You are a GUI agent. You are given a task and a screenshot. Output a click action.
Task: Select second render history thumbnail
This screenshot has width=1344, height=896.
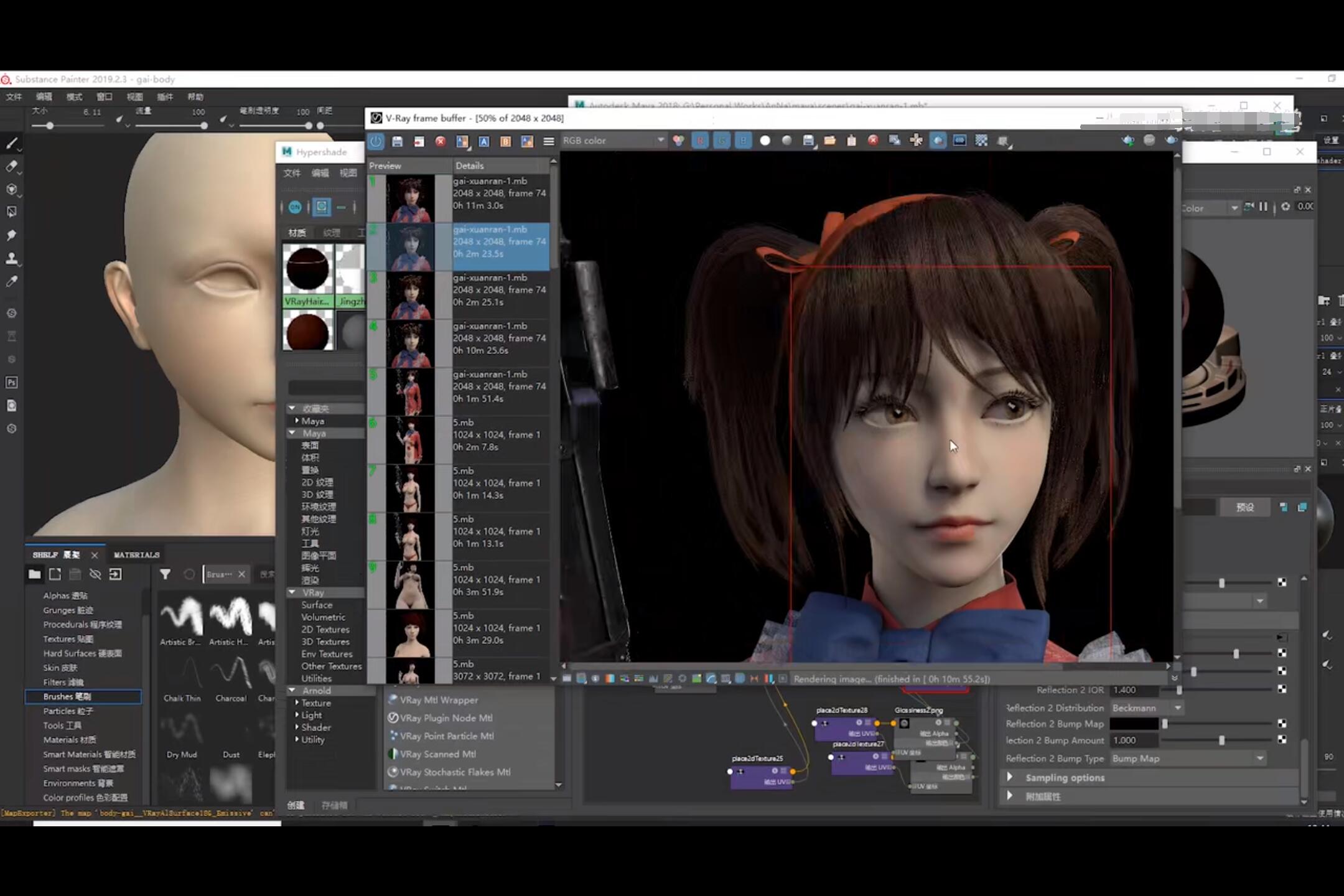click(409, 247)
